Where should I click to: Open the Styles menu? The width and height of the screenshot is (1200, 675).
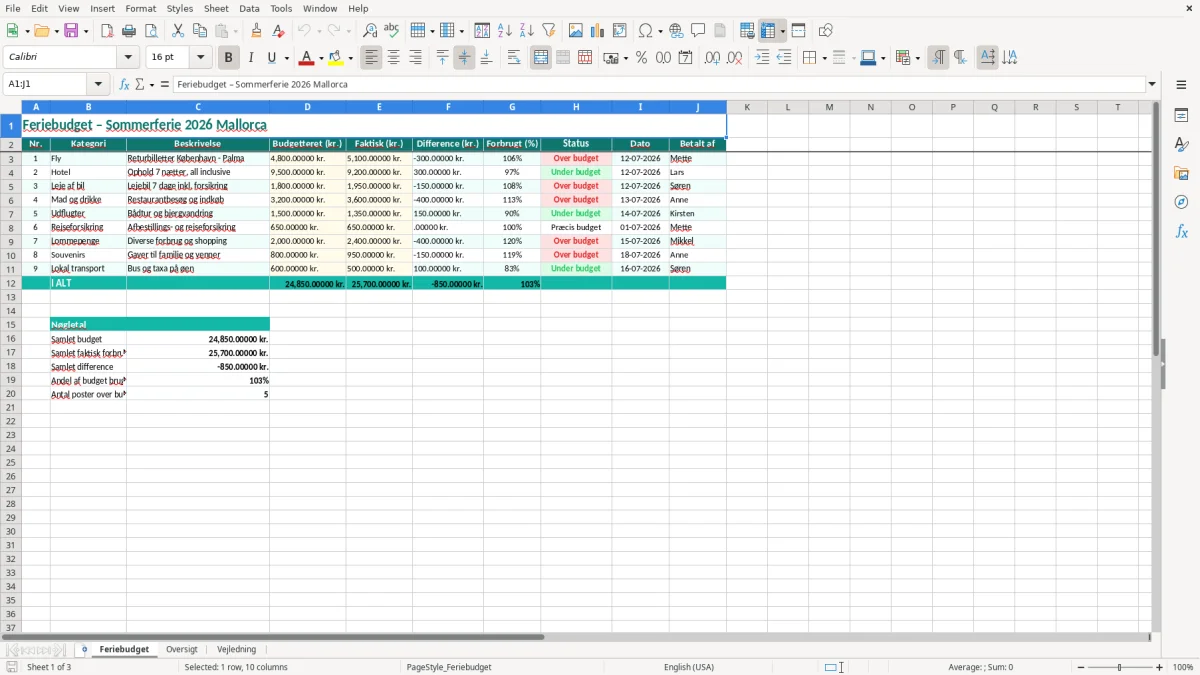point(180,8)
